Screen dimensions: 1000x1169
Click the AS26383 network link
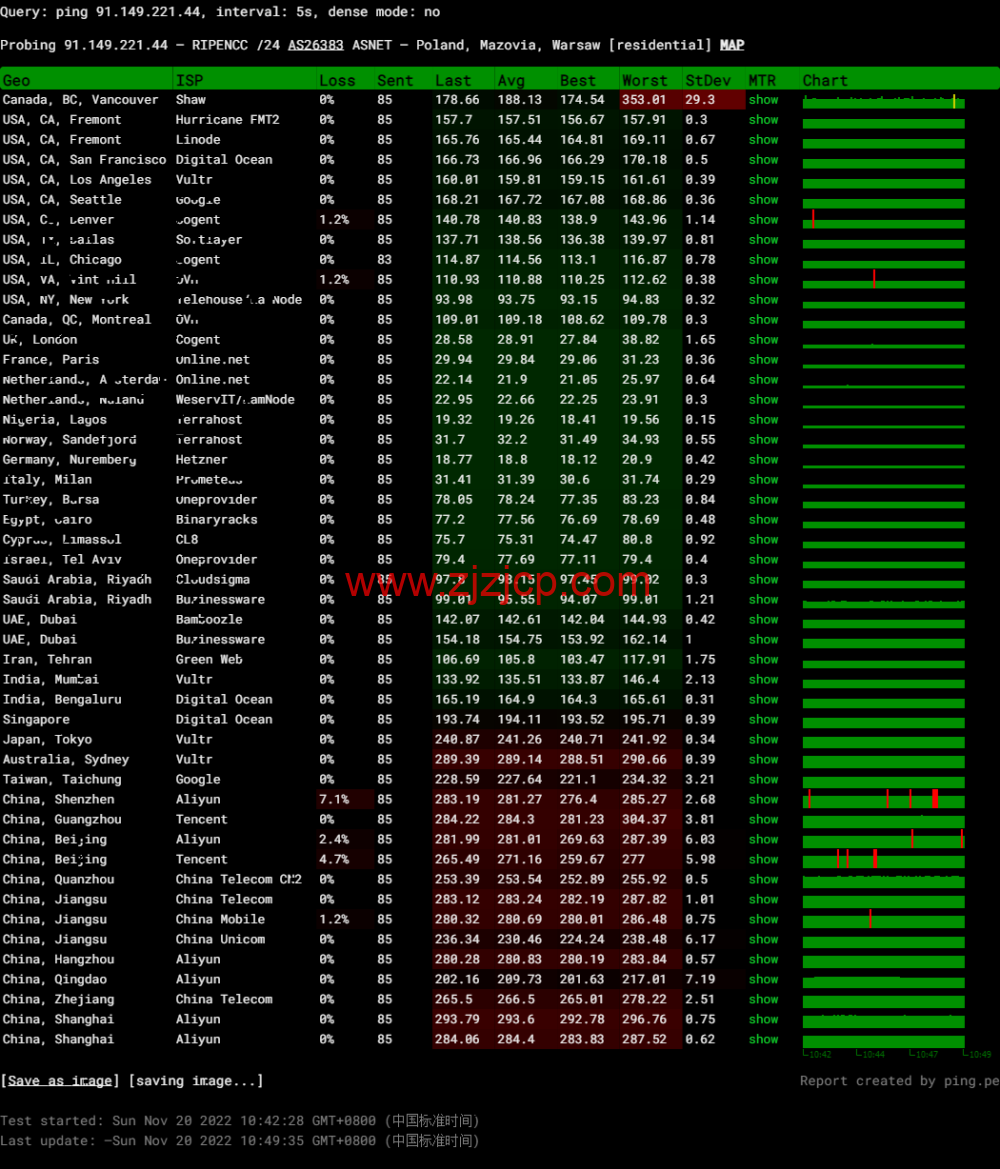tap(315, 45)
